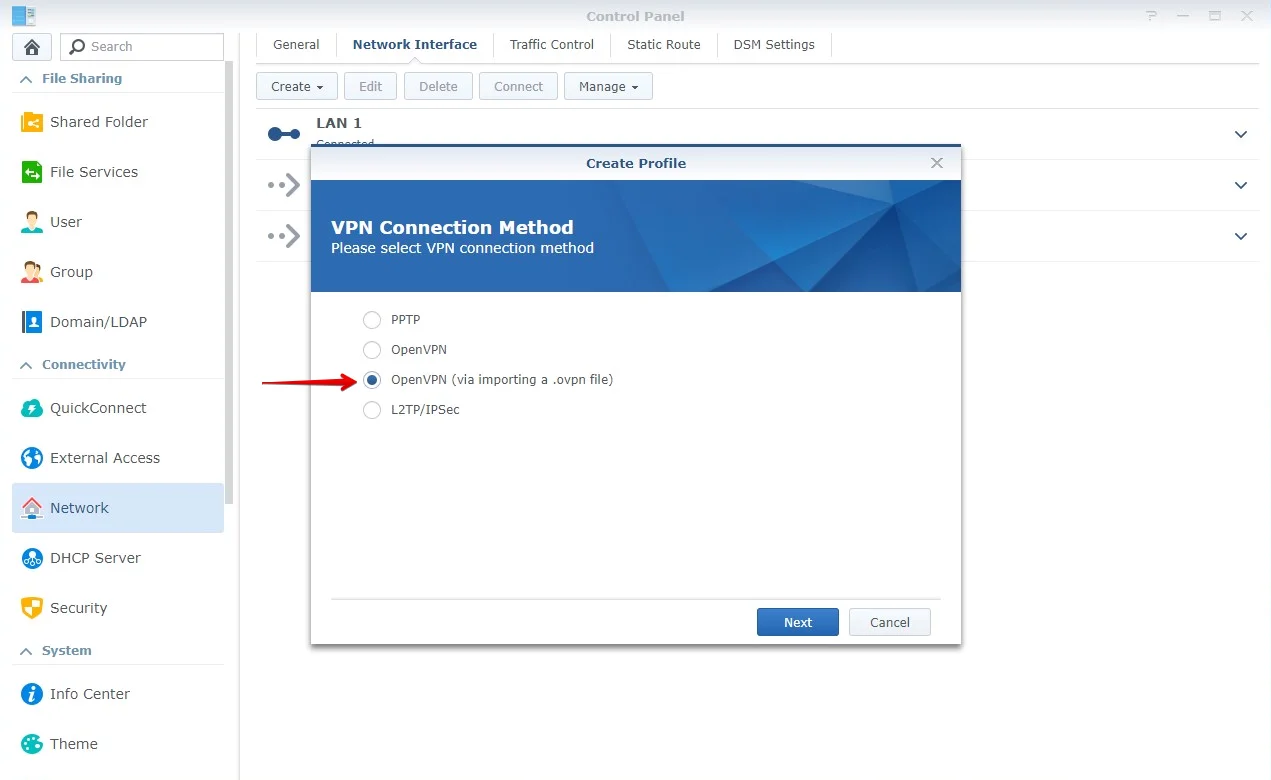Click the User icon in sidebar

pyautogui.click(x=32, y=222)
